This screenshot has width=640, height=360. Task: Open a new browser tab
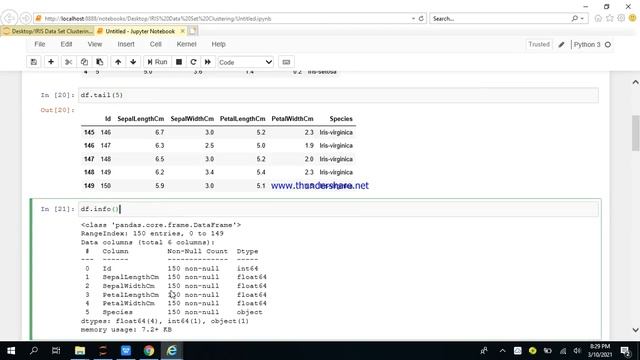[193, 31]
